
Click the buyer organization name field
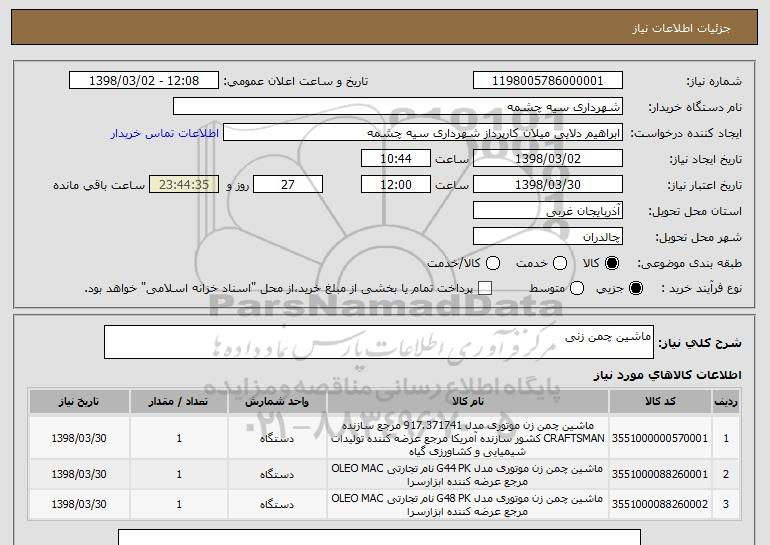click(x=398, y=107)
